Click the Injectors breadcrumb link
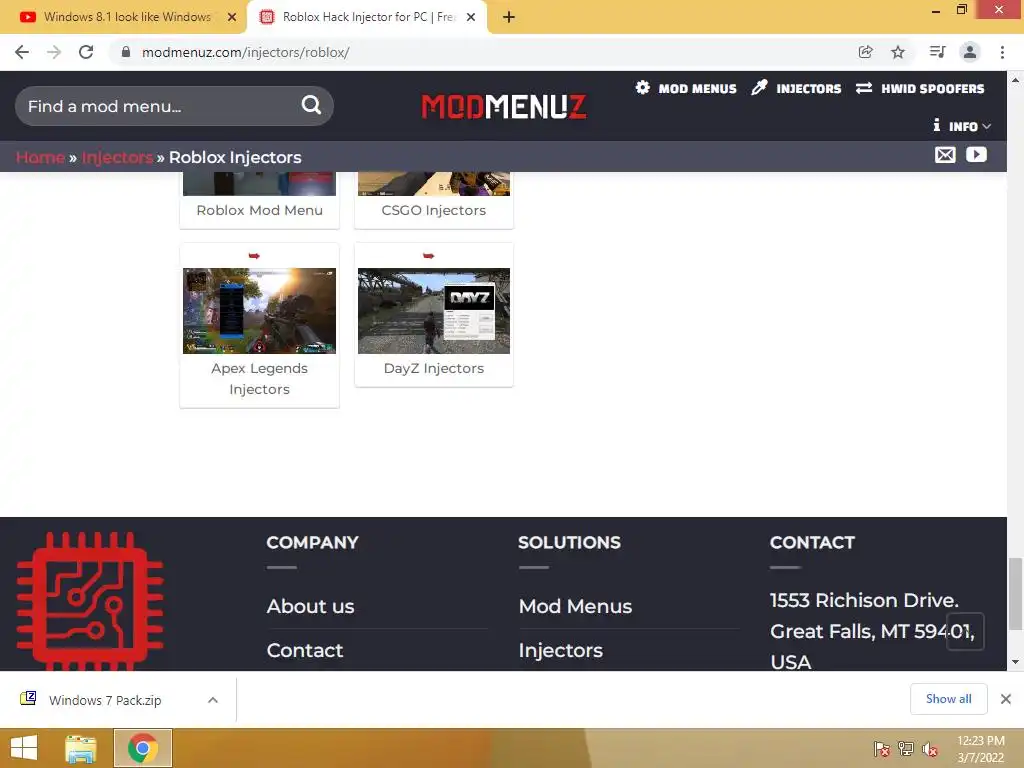The image size is (1024, 768). (x=118, y=157)
